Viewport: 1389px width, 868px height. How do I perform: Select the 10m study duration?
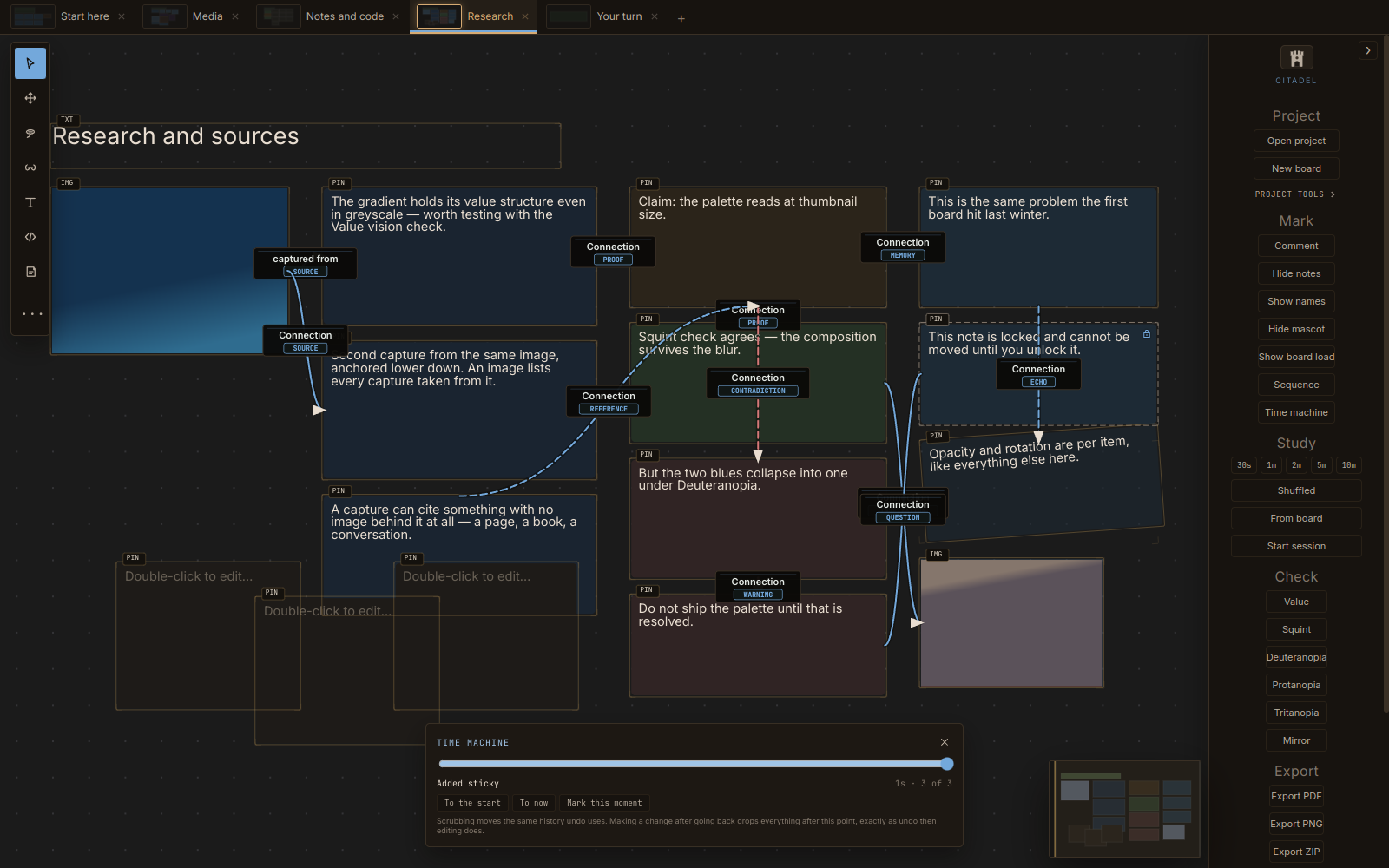pos(1348,465)
